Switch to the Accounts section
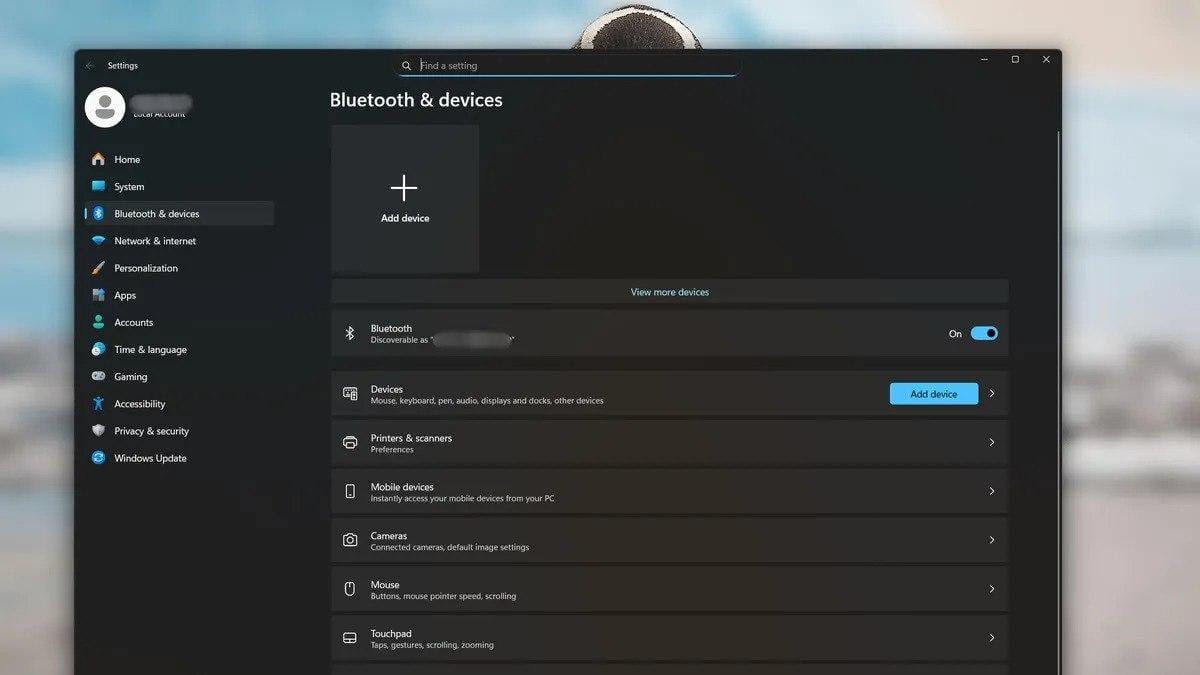The height and width of the screenshot is (675, 1200). (x=133, y=323)
